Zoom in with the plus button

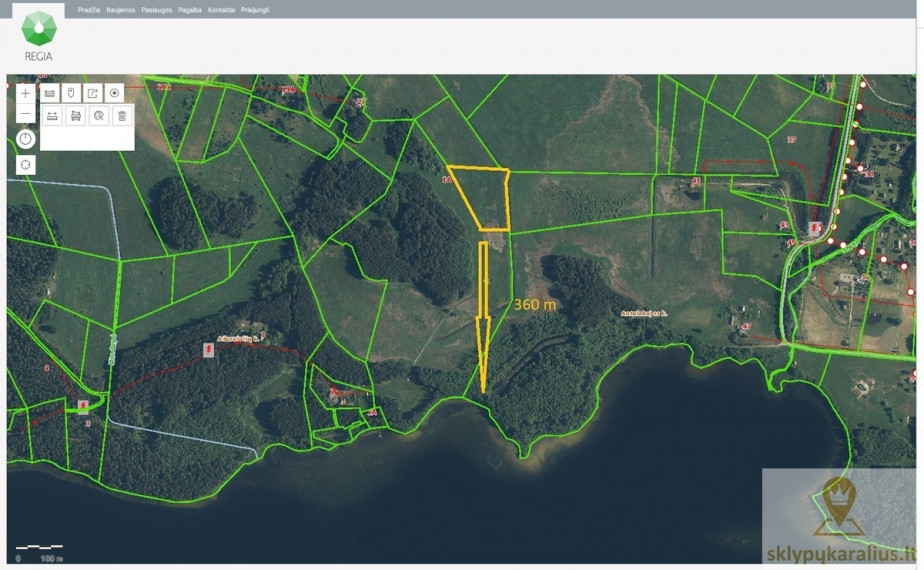(25, 93)
